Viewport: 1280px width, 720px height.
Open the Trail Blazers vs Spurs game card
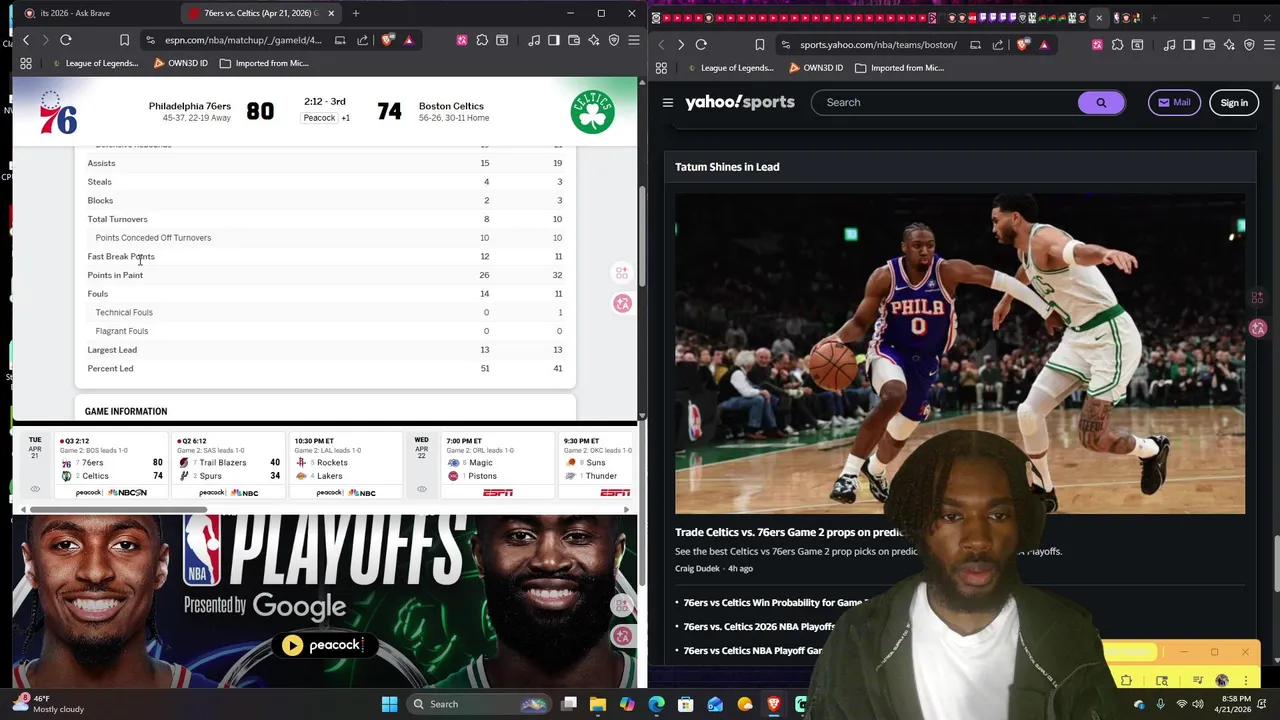tap(228, 466)
